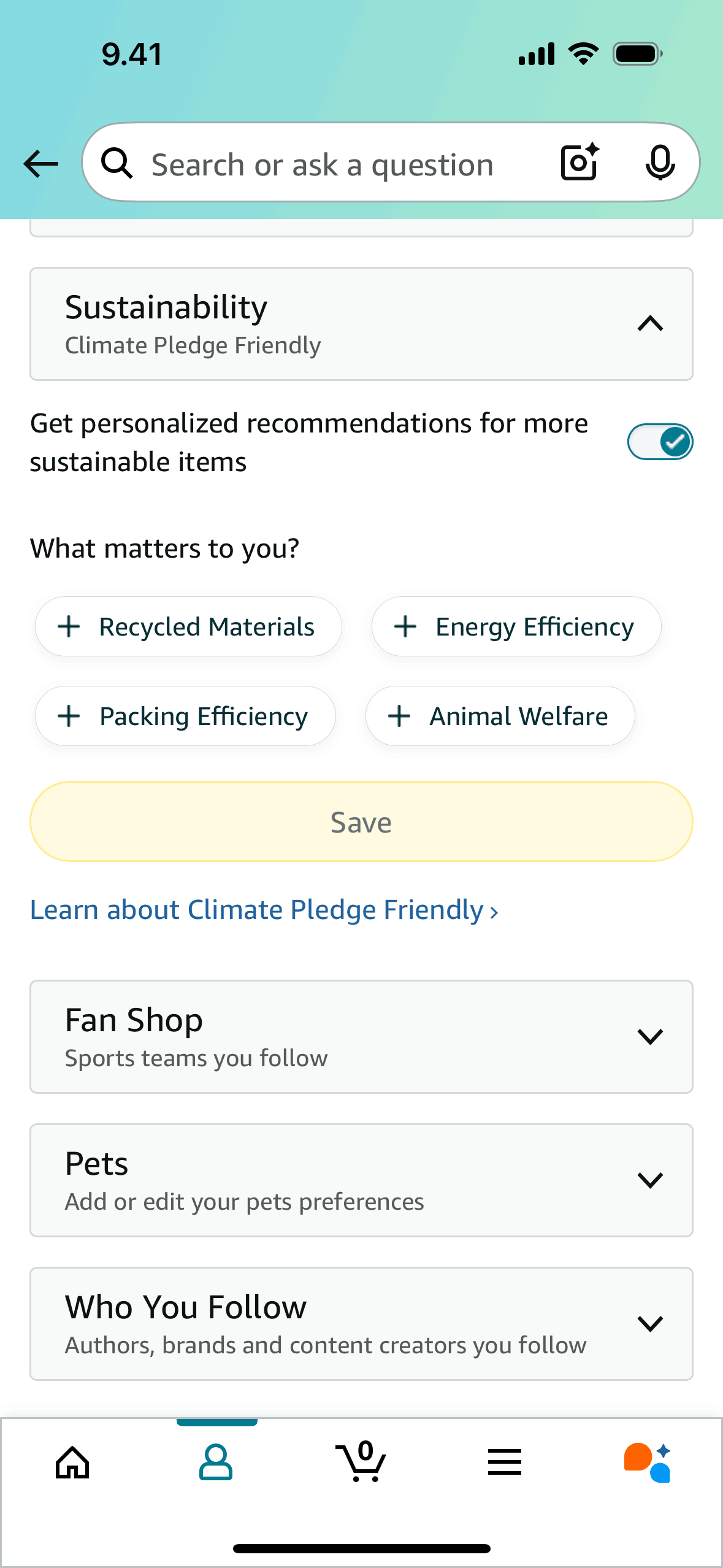723x1568 pixels.
Task: Collapse the Sustainability section
Action: click(x=650, y=324)
